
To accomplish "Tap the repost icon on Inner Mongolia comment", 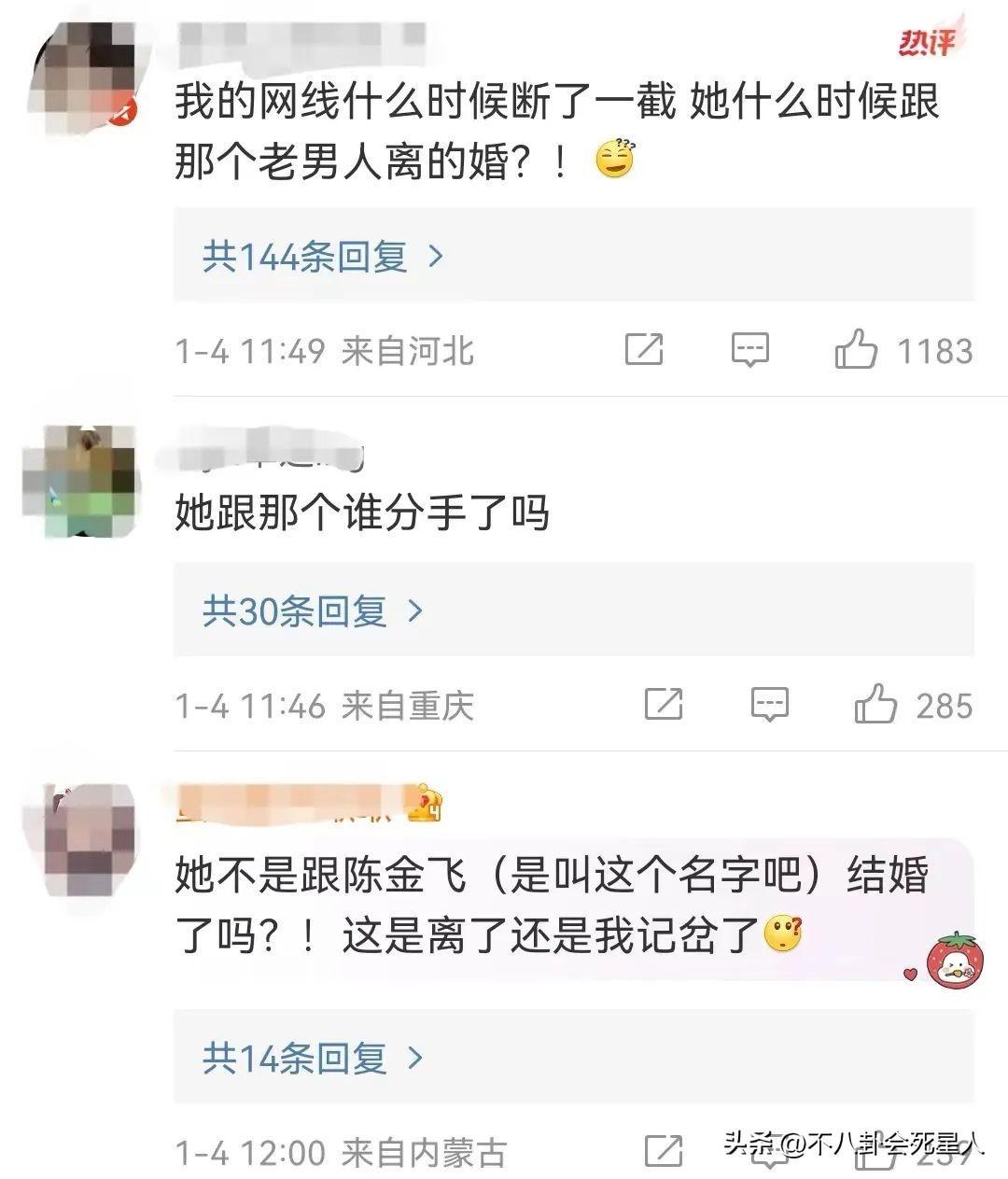I will (x=664, y=1151).
